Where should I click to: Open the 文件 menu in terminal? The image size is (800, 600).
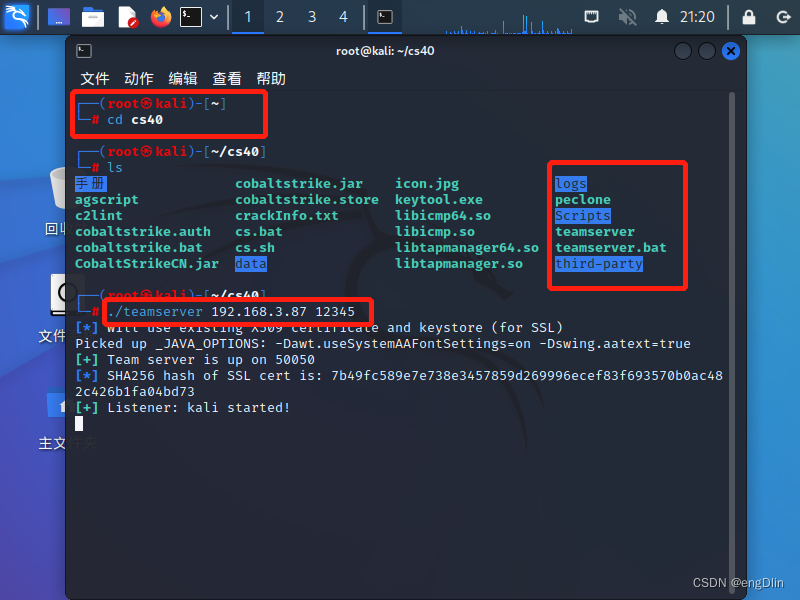pyautogui.click(x=94, y=79)
